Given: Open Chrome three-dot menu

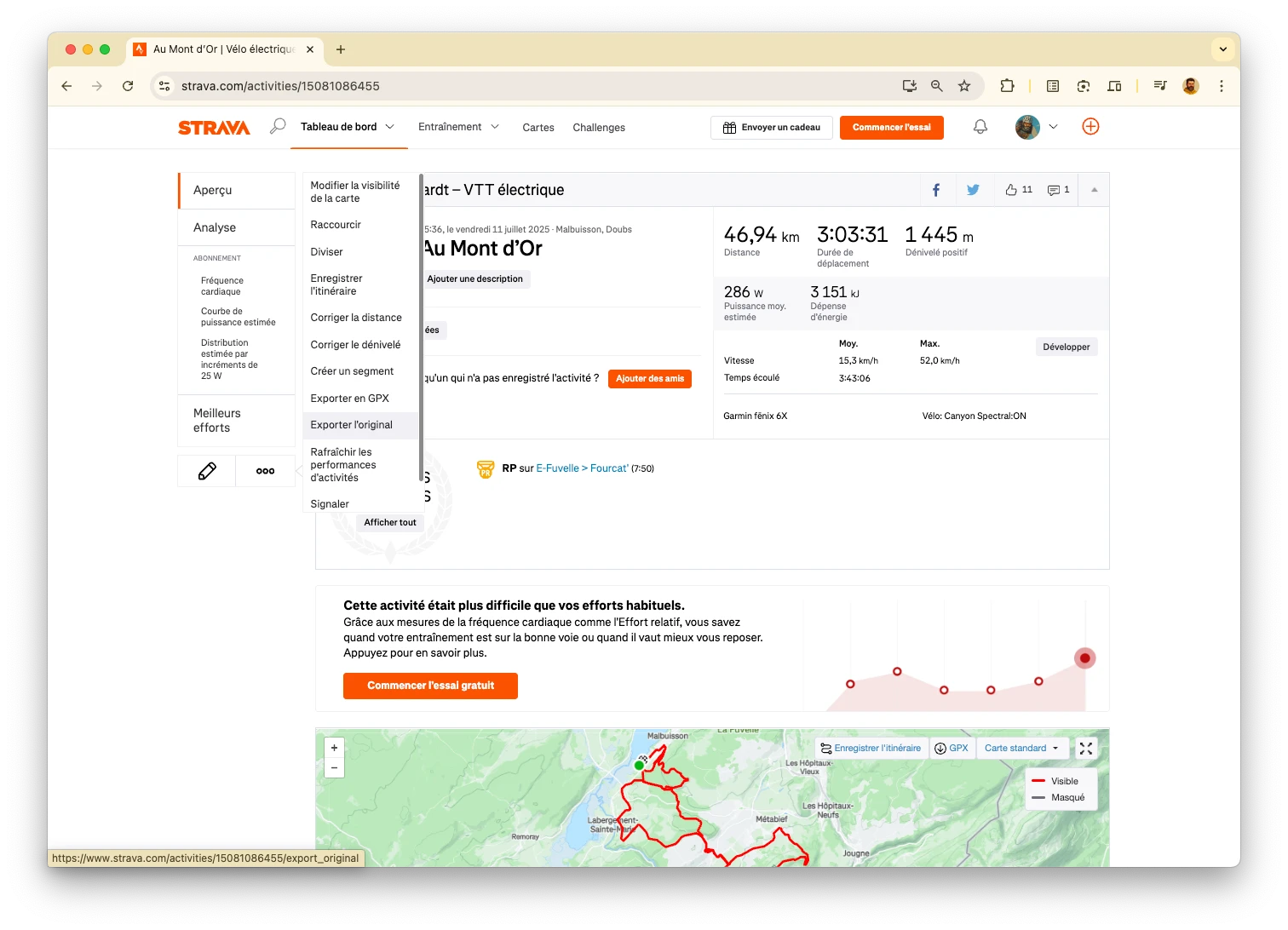Looking at the screenshot, I should pos(1222,86).
